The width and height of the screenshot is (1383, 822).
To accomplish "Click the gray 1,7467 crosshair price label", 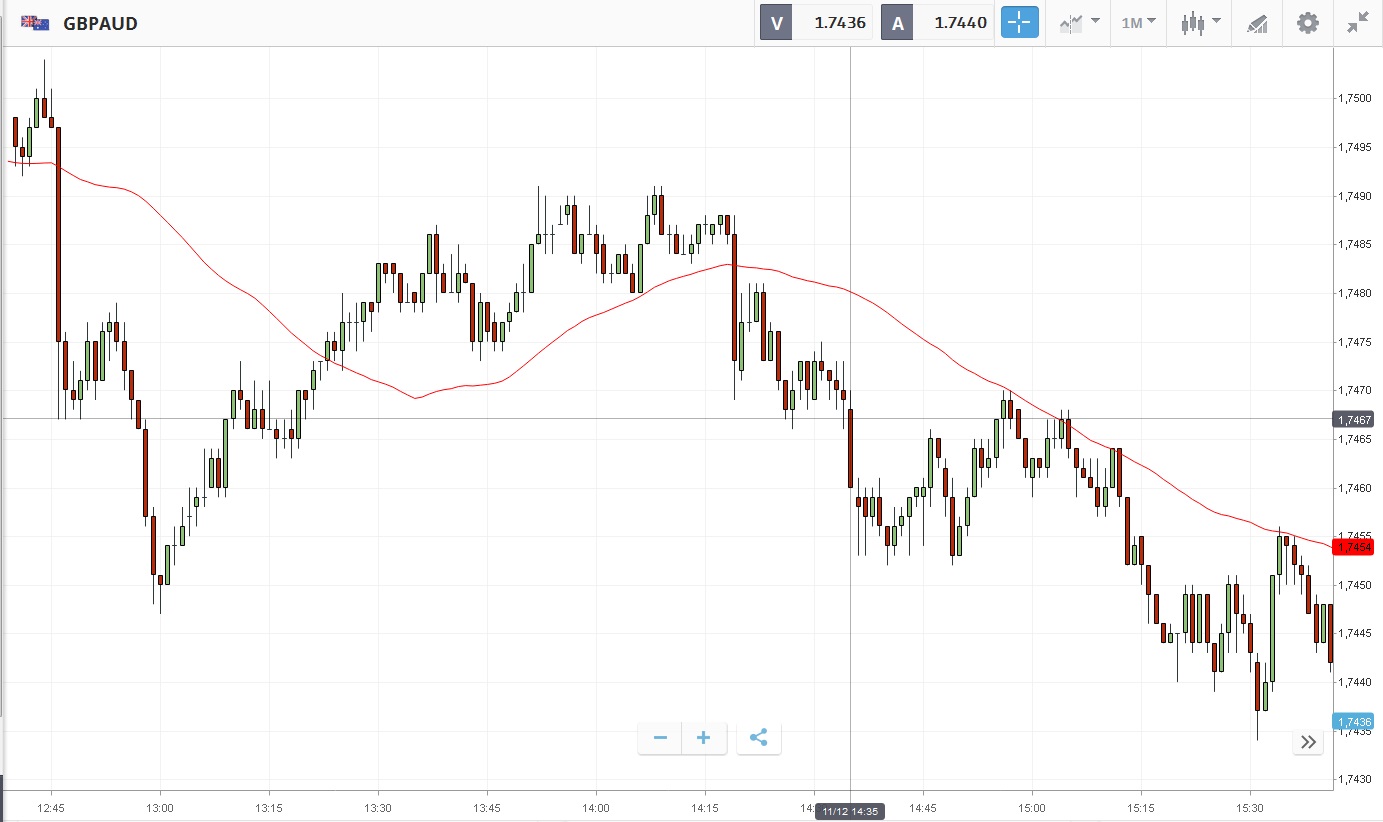I will point(1354,420).
